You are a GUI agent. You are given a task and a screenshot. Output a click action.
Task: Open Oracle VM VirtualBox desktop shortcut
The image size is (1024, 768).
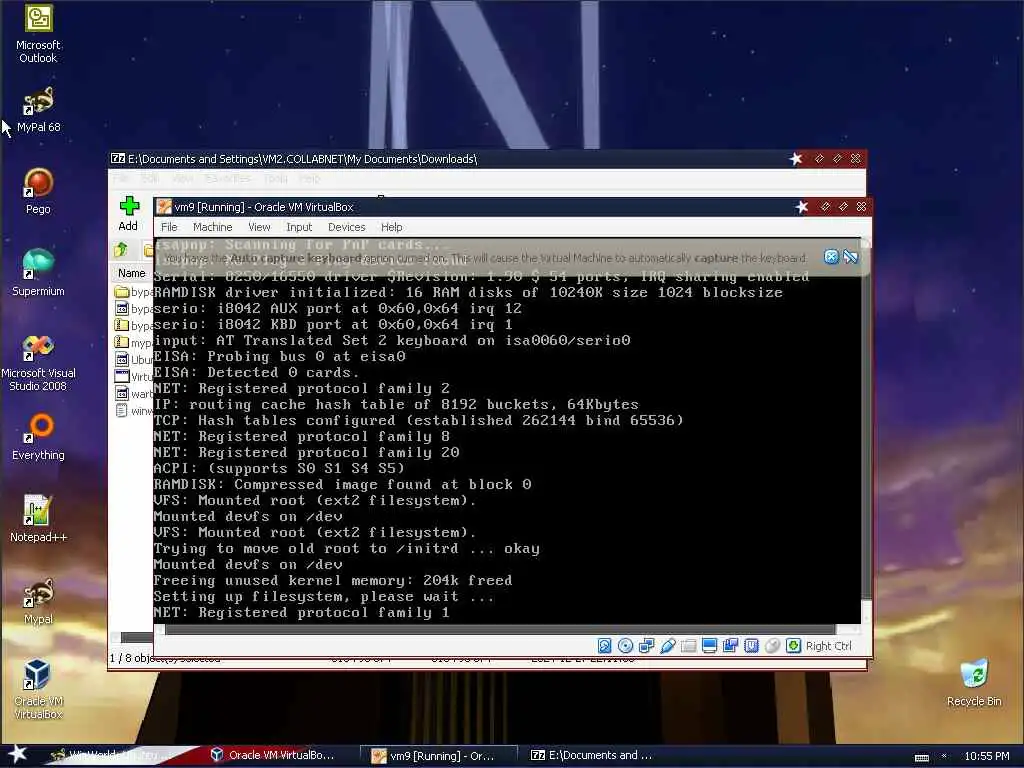point(38,689)
